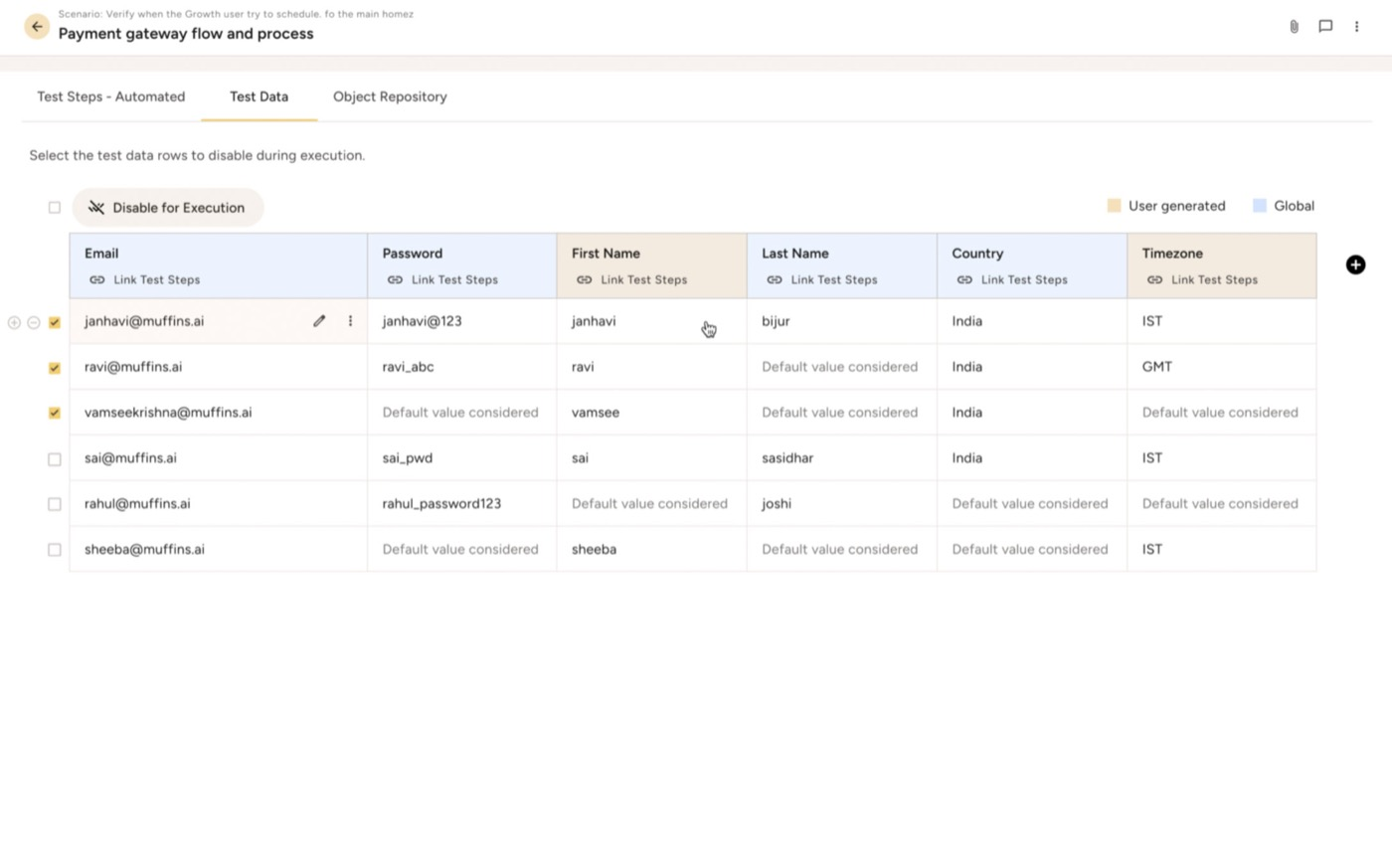Select the Test Data tab
The width and height of the screenshot is (1392, 868).
point(259,96)
